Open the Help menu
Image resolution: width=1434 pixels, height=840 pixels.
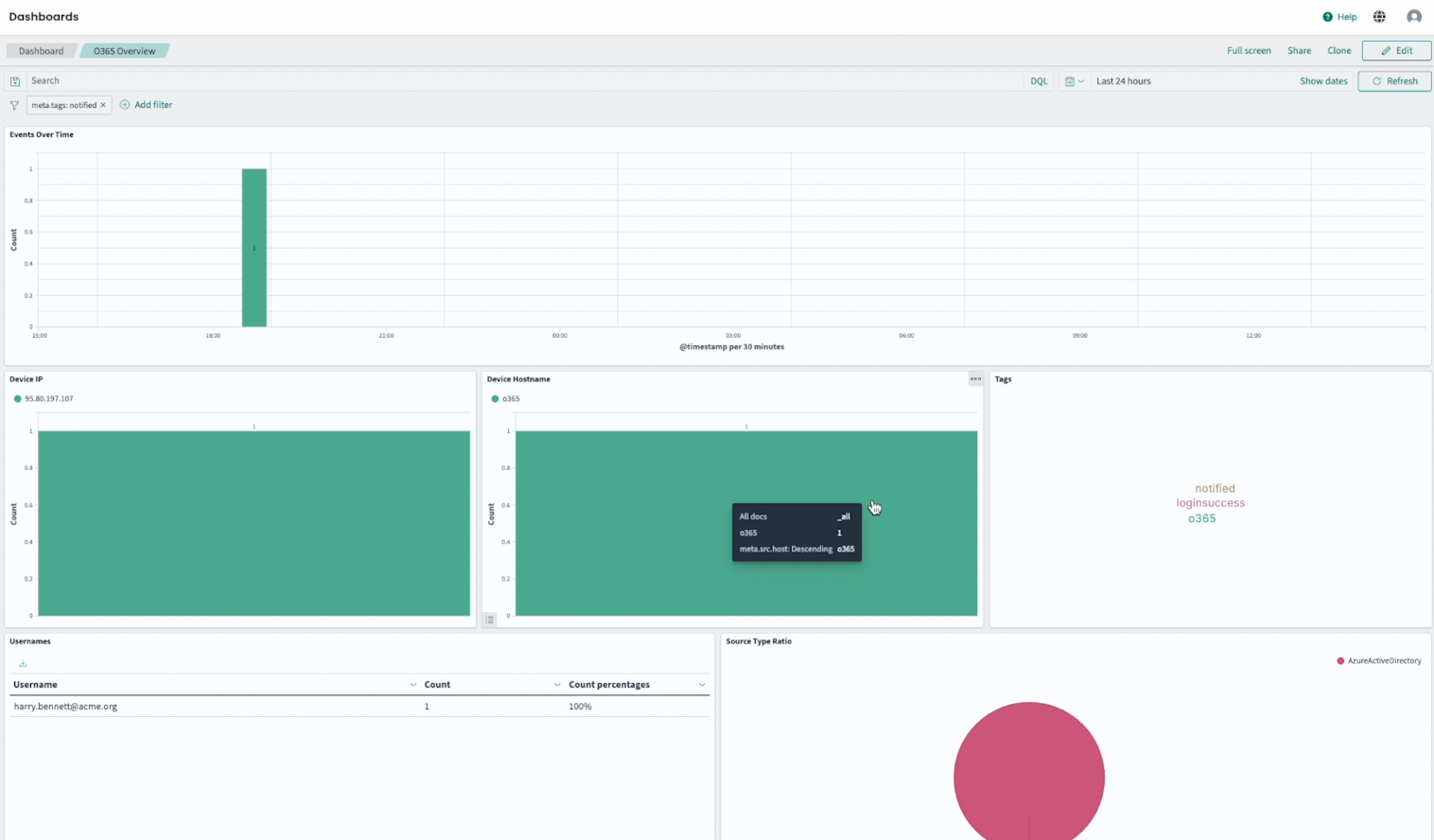coord(1339,17)
